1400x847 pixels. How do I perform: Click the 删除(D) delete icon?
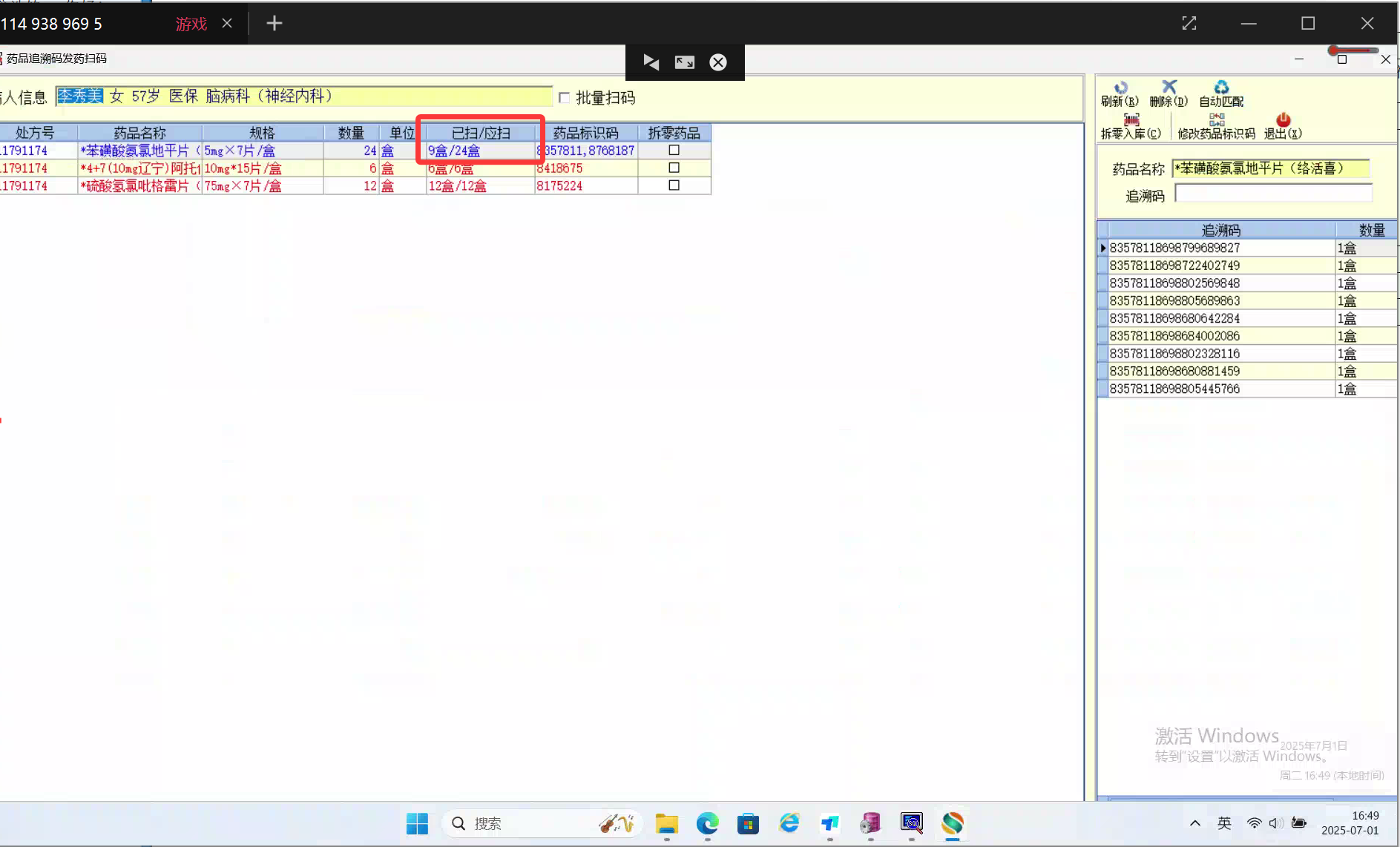[x=1169, y=88]
